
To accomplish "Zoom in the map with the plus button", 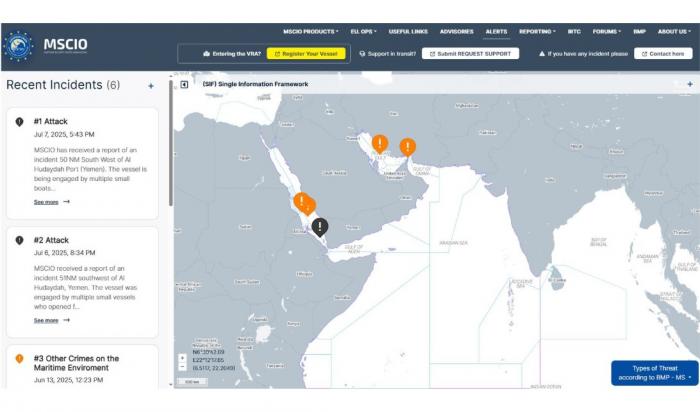I will 182,358.
